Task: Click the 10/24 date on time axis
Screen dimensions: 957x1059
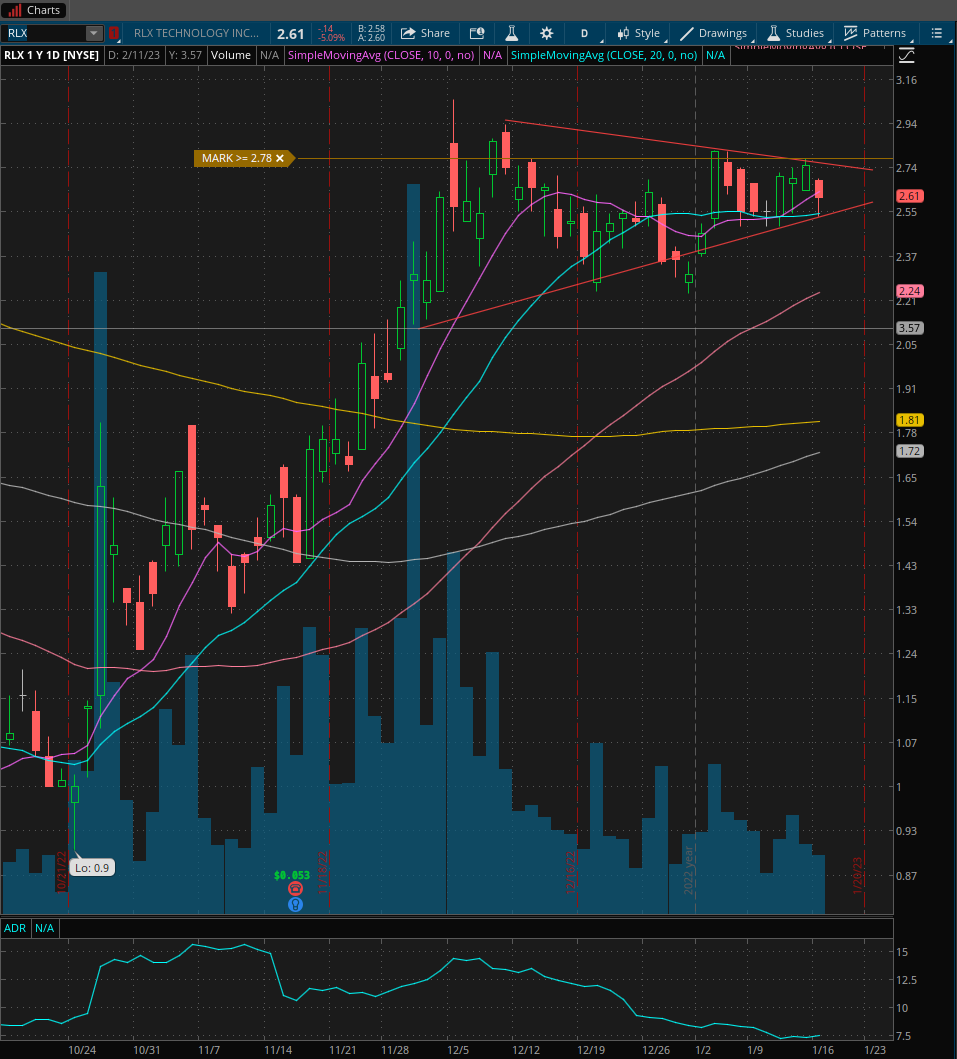Action: (x=82, y=1050)
